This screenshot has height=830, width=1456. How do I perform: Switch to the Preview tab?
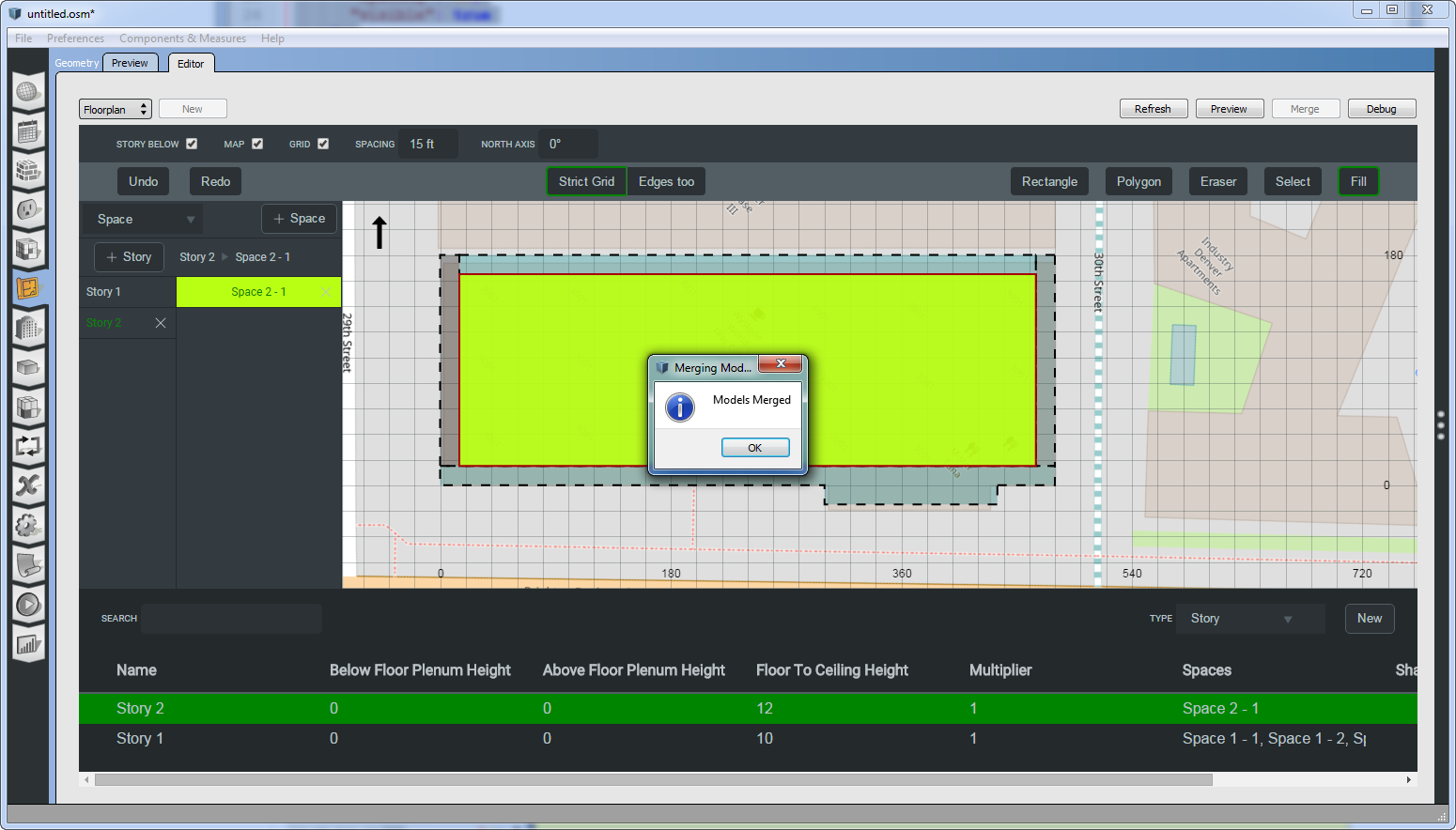[130, 63]
